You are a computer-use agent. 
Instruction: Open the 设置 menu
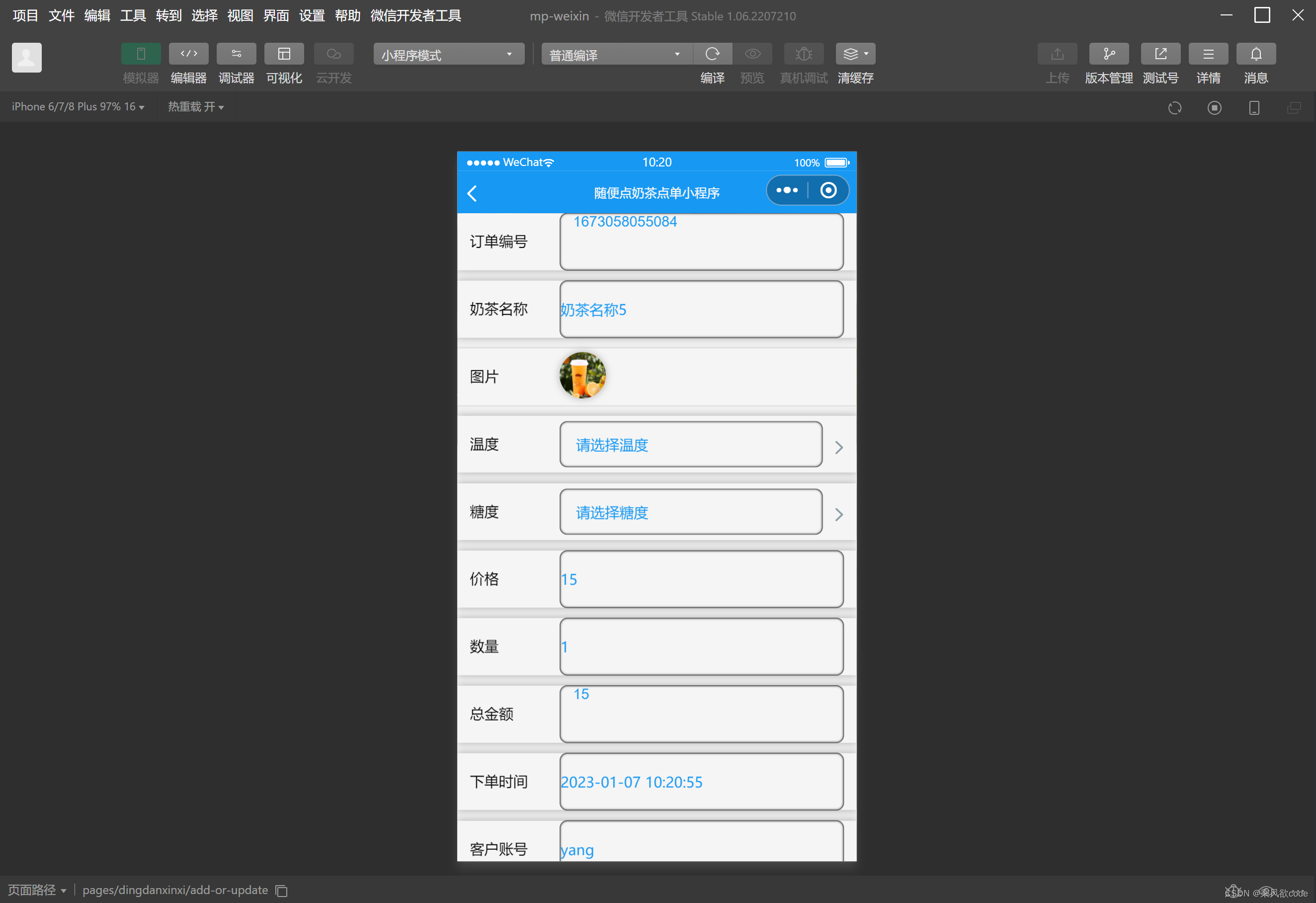click(x=312, y=15)
